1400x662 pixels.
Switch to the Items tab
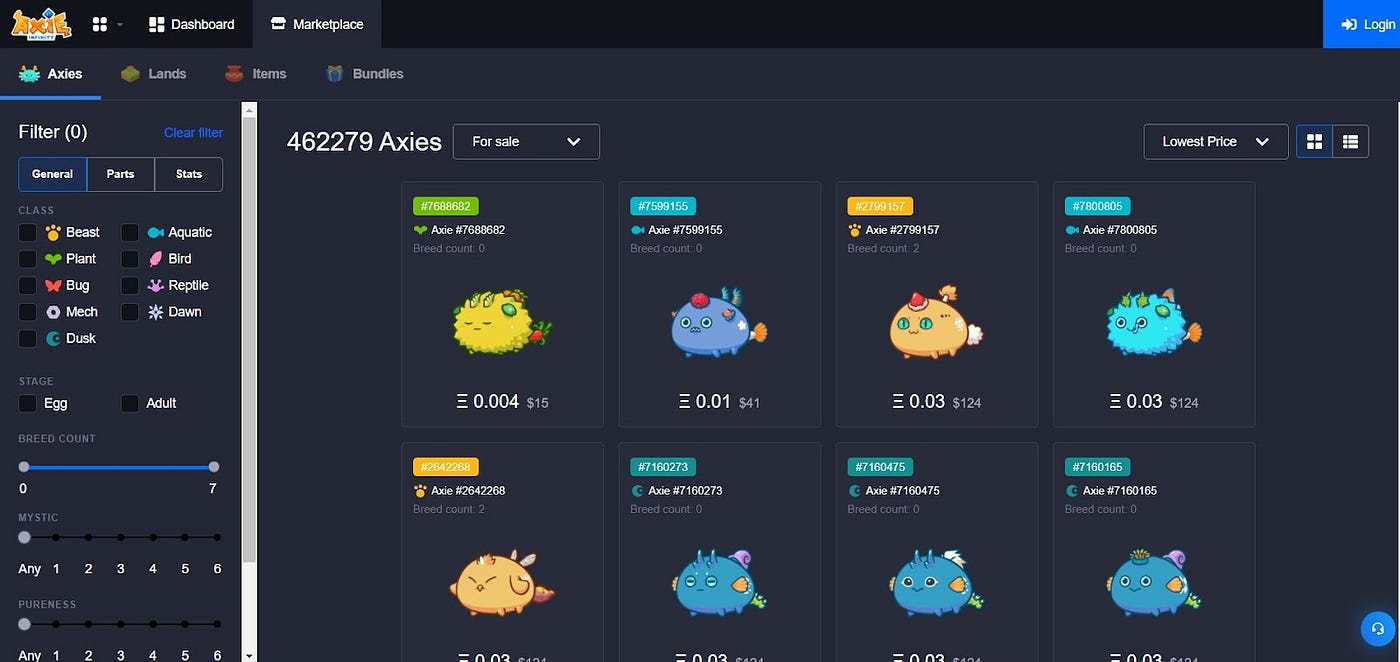click(255, 74)
